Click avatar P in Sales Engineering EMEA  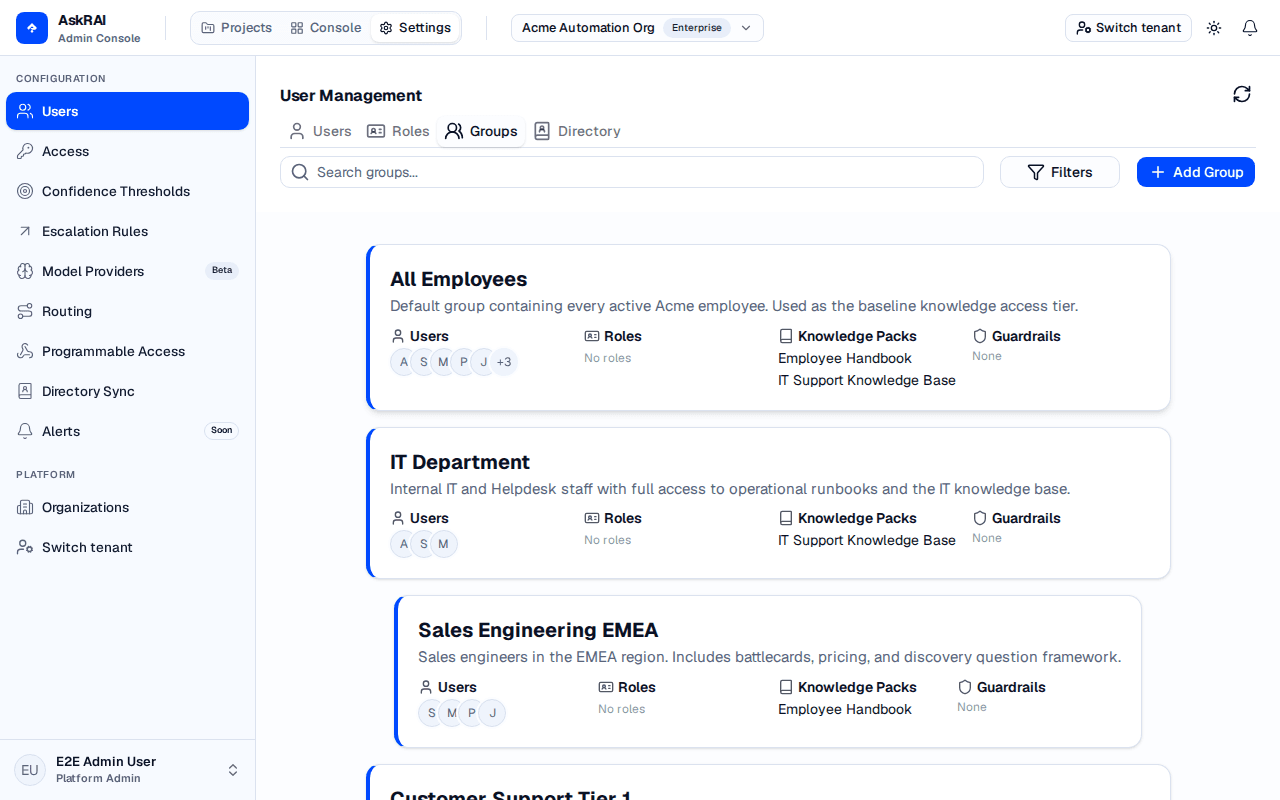472,713
